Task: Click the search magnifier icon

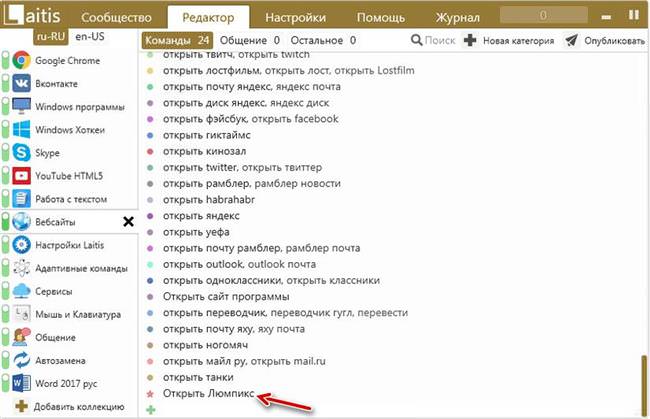Action: (416, 40)
